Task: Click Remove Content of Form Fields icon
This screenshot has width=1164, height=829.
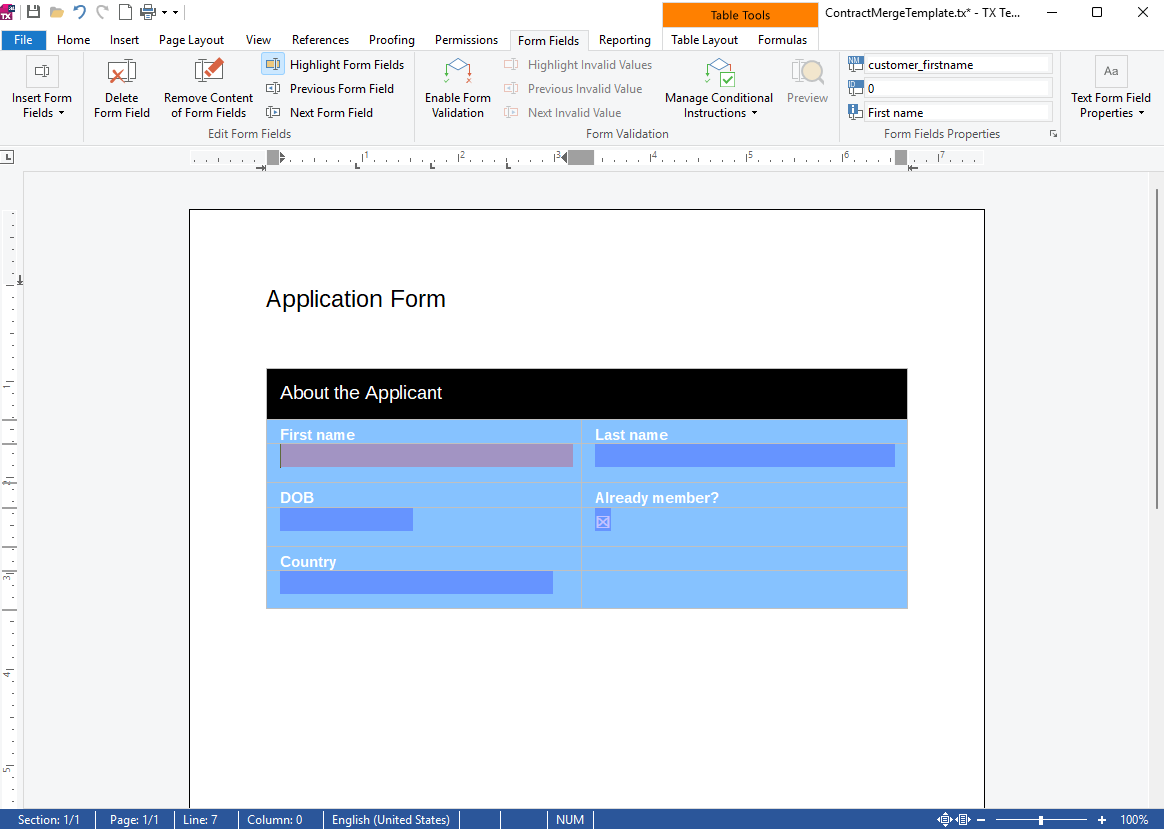Action: tap(208, 73)
